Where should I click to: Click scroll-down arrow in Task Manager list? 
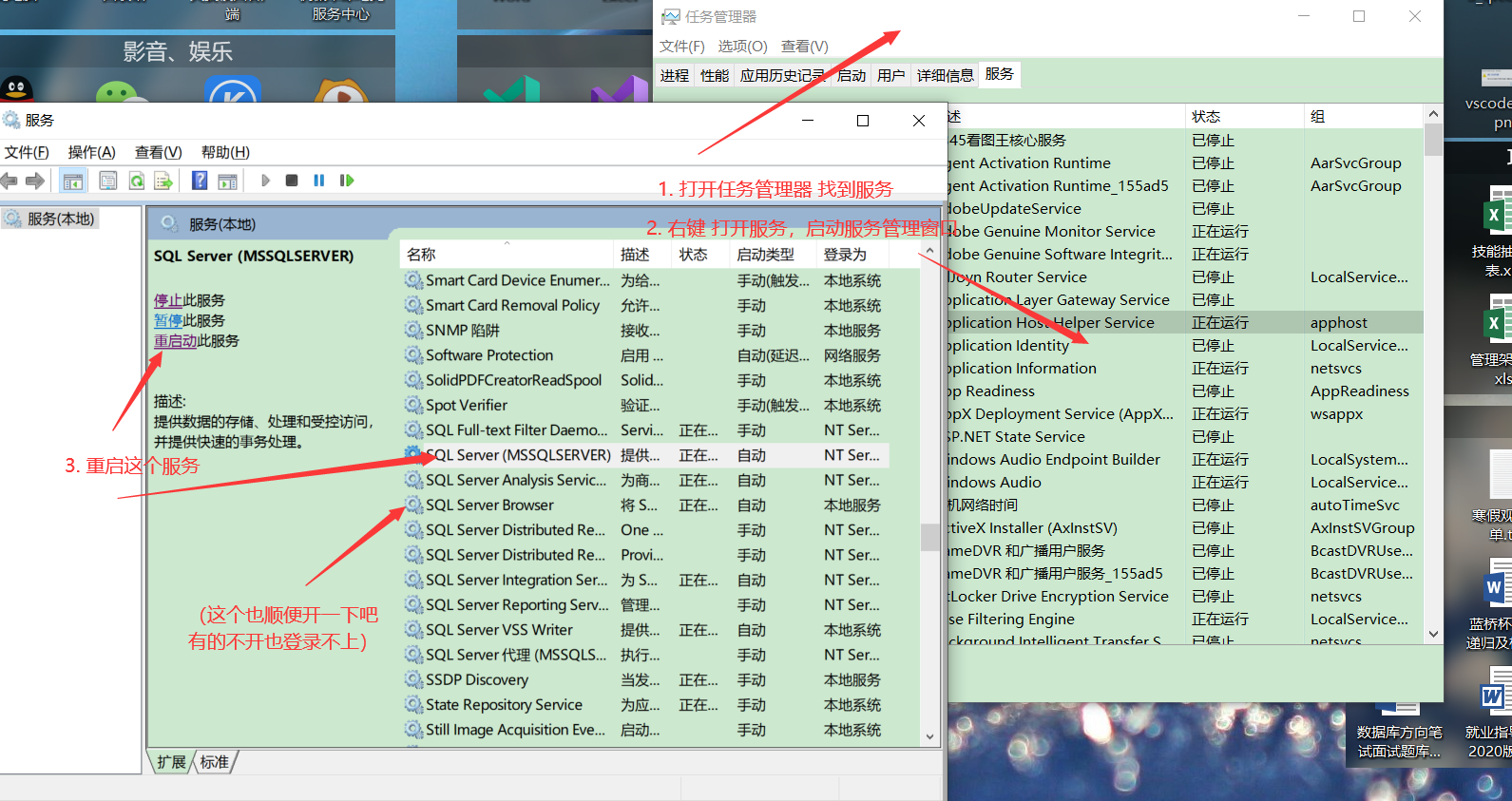click(1433, 634)
